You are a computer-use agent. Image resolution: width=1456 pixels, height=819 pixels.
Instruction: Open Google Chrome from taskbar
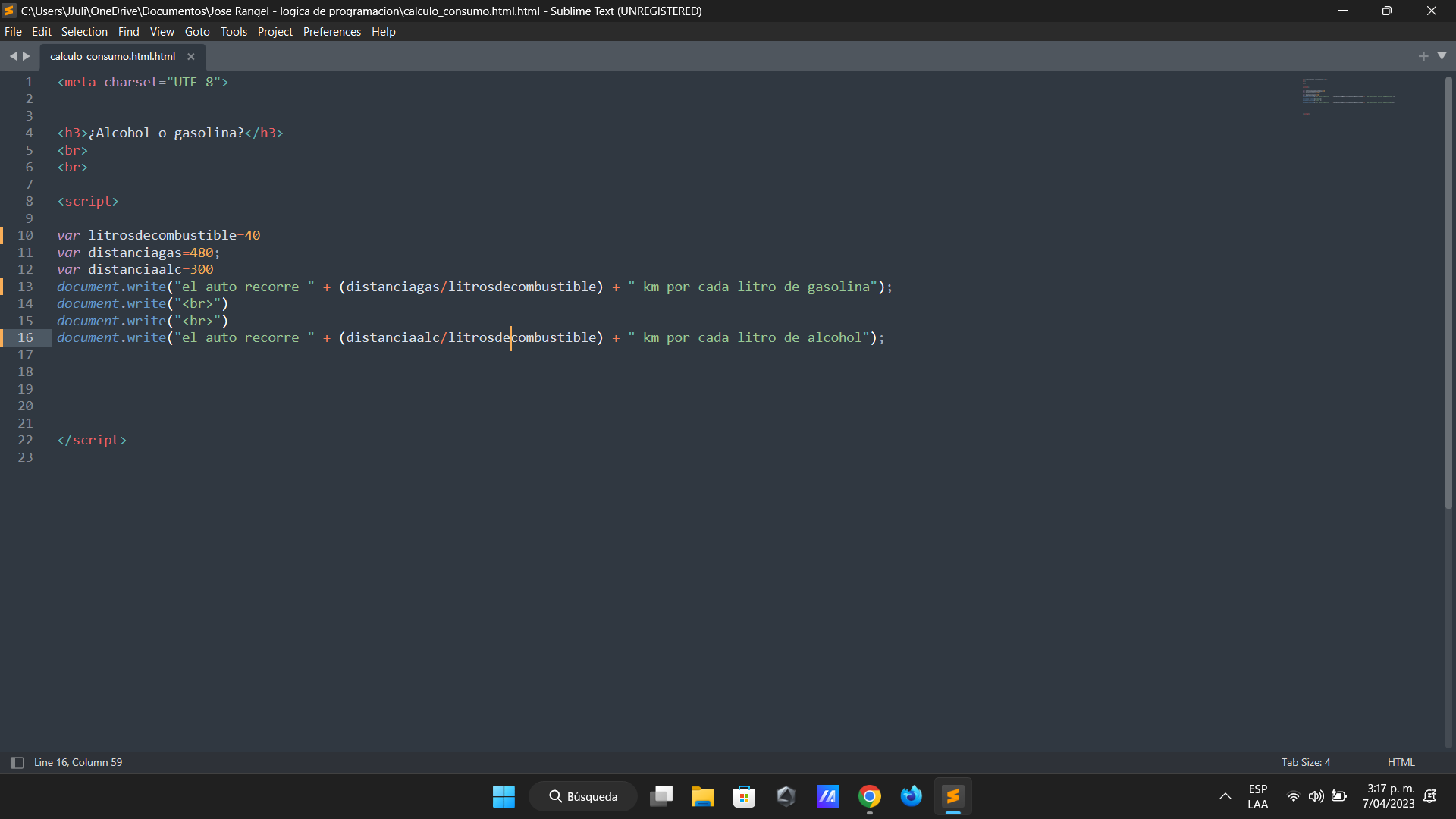point(870,796)
